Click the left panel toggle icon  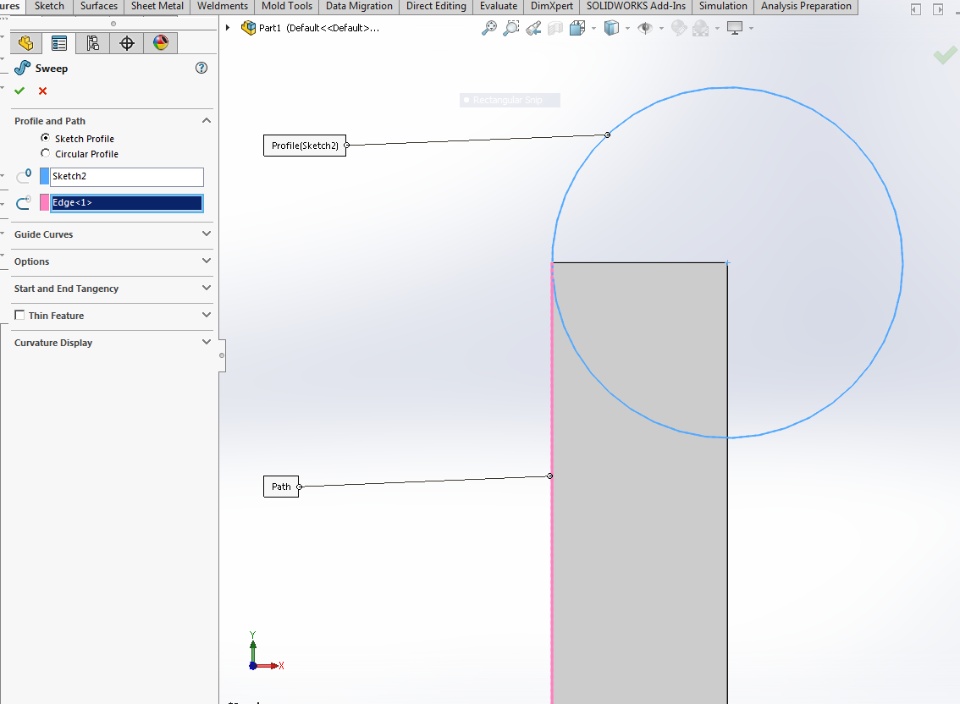tap(916, 9)
